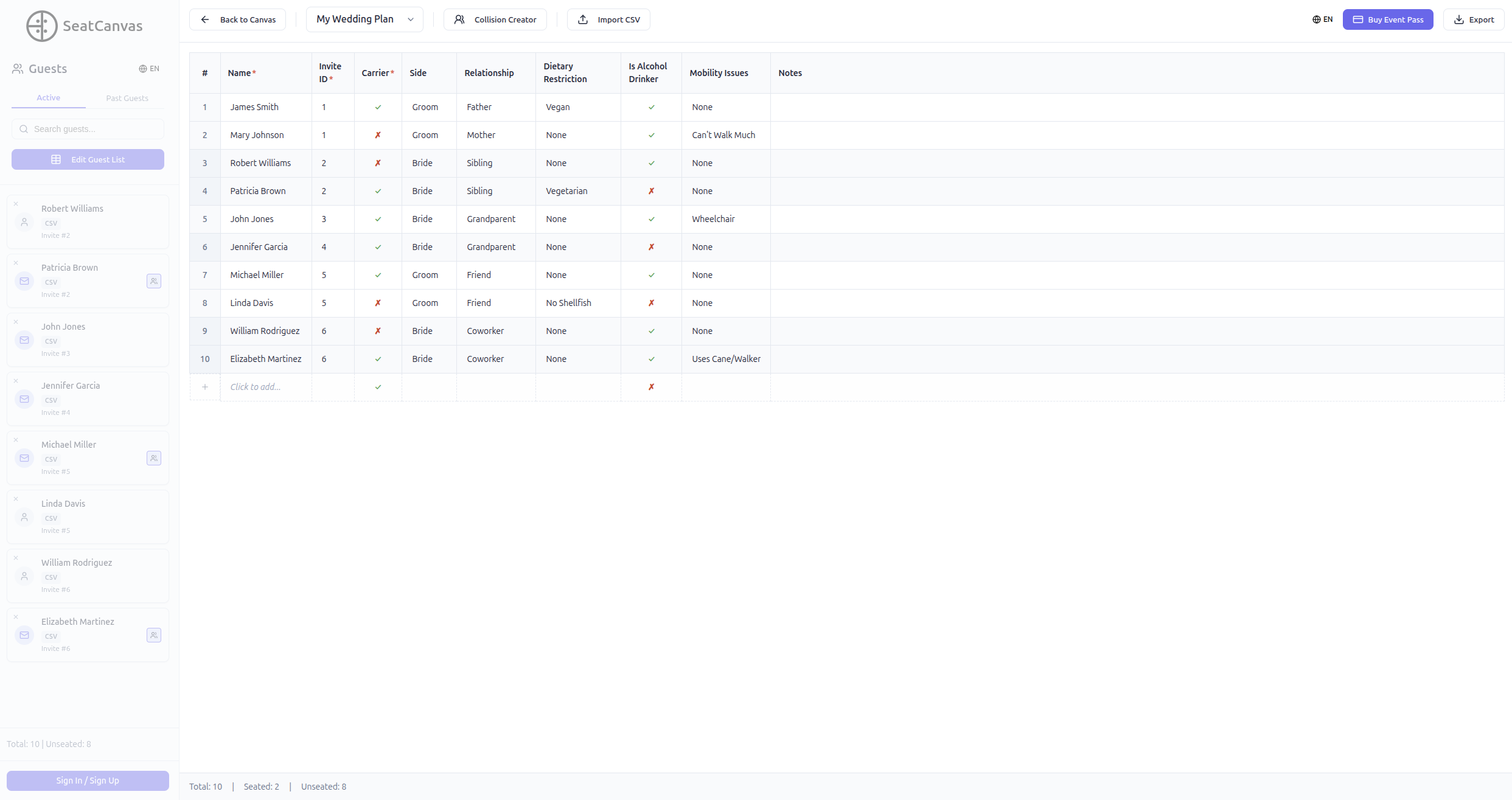Screen dimensions: 1512x800
Task: Click the group icon on Patricia Brown card
Action: (x=154, y=281)
